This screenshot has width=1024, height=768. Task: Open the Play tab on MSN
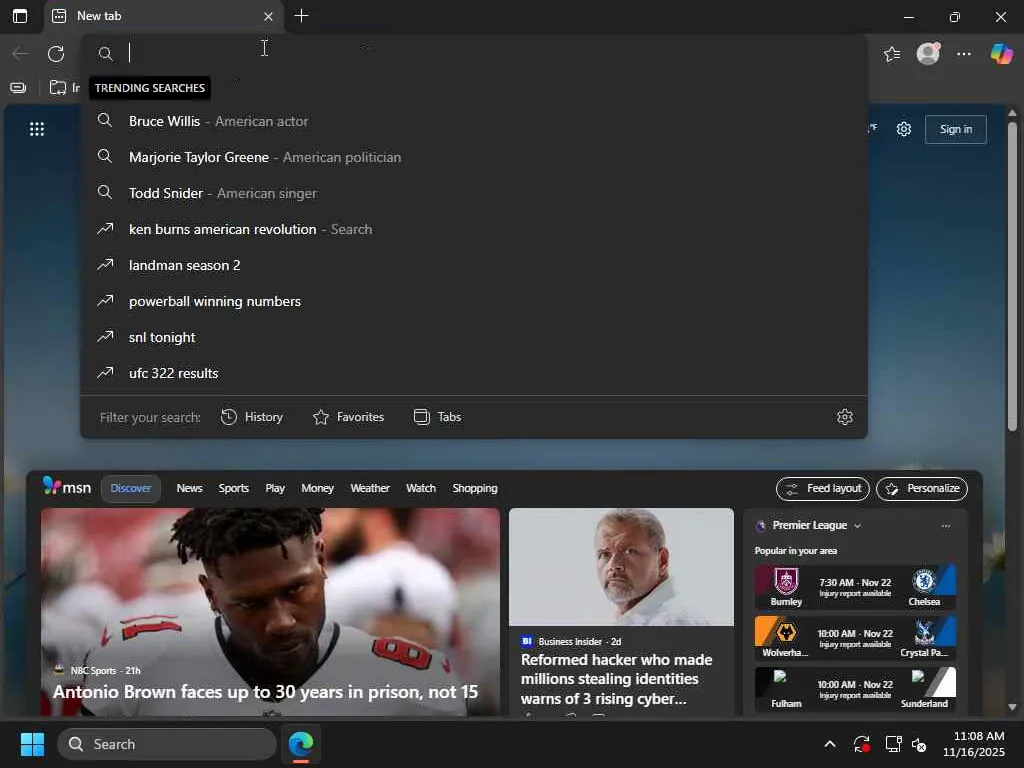(x=275, y=488)
